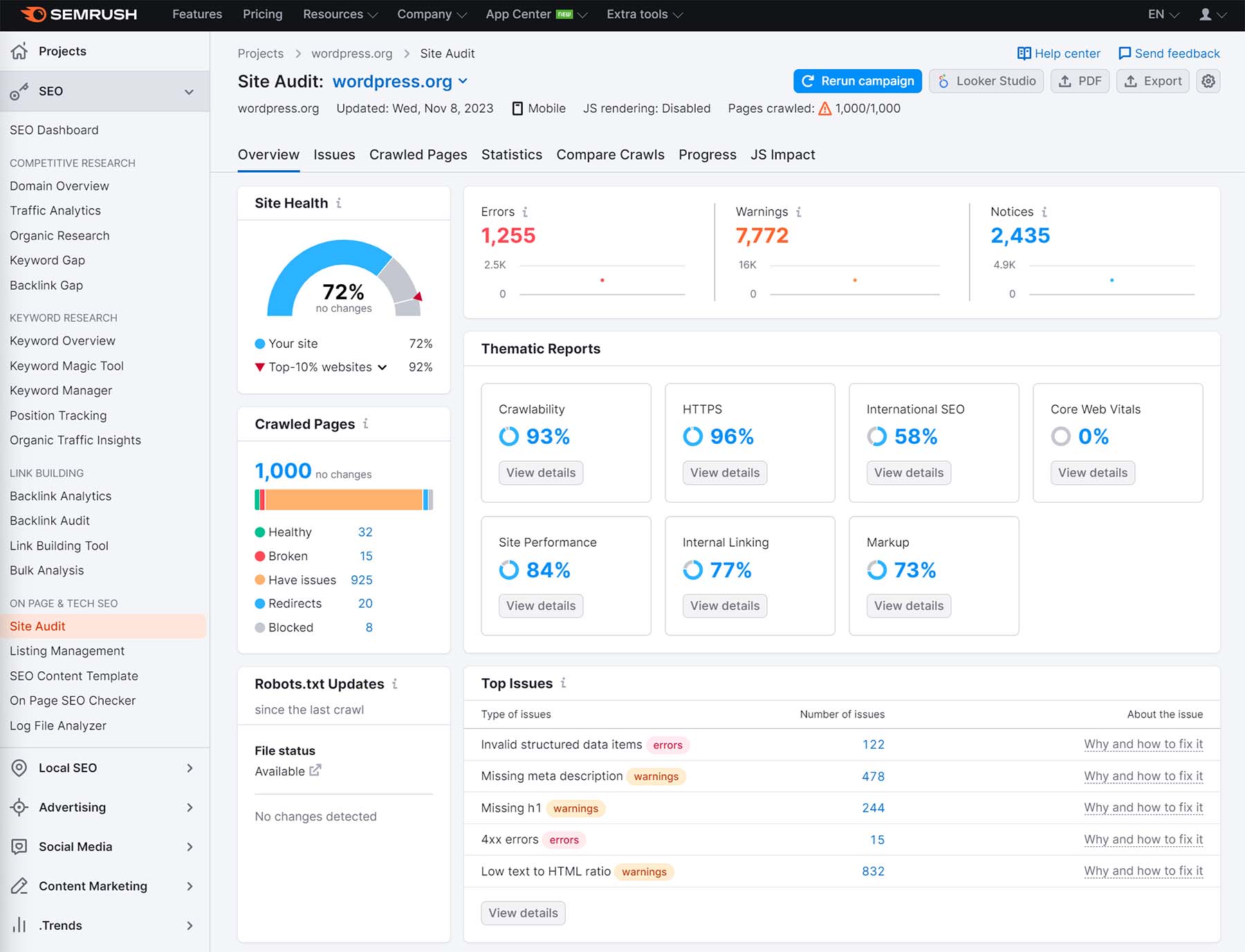Open the Local SEO pin icon
1245x952 pixels.
coord(18,767)
